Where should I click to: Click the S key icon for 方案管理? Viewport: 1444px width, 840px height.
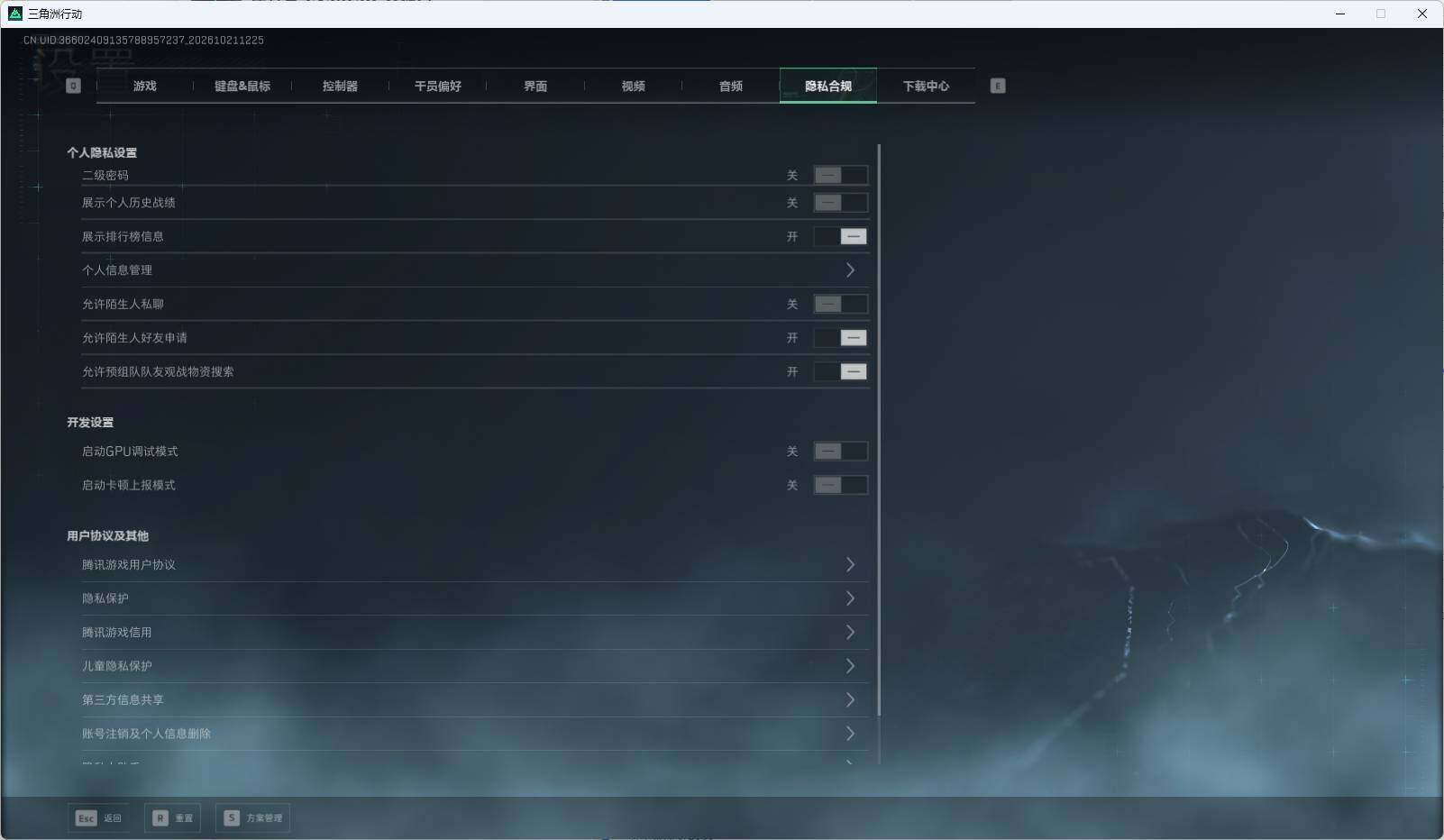click(232, 818)
